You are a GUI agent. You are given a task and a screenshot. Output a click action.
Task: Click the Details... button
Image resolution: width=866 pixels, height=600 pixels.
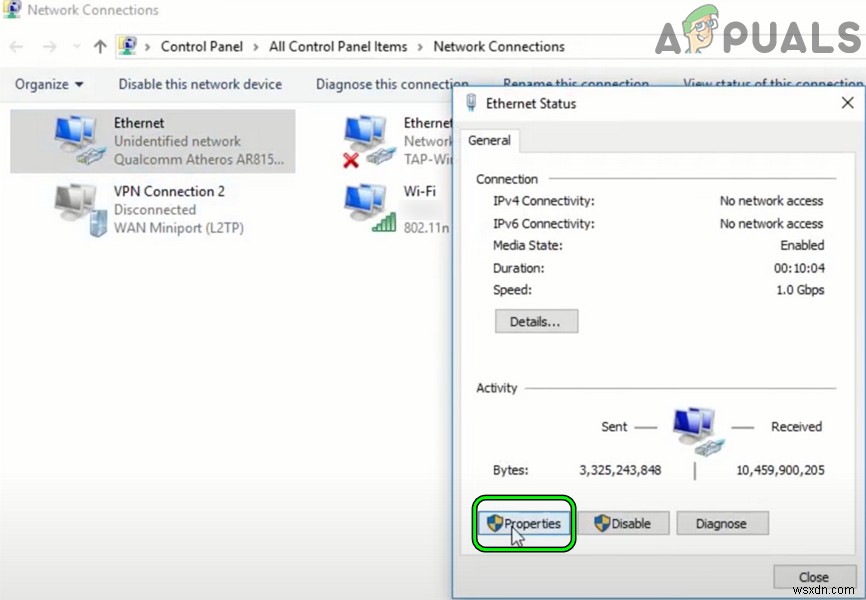pyautogui.click(x=536, y=322)
